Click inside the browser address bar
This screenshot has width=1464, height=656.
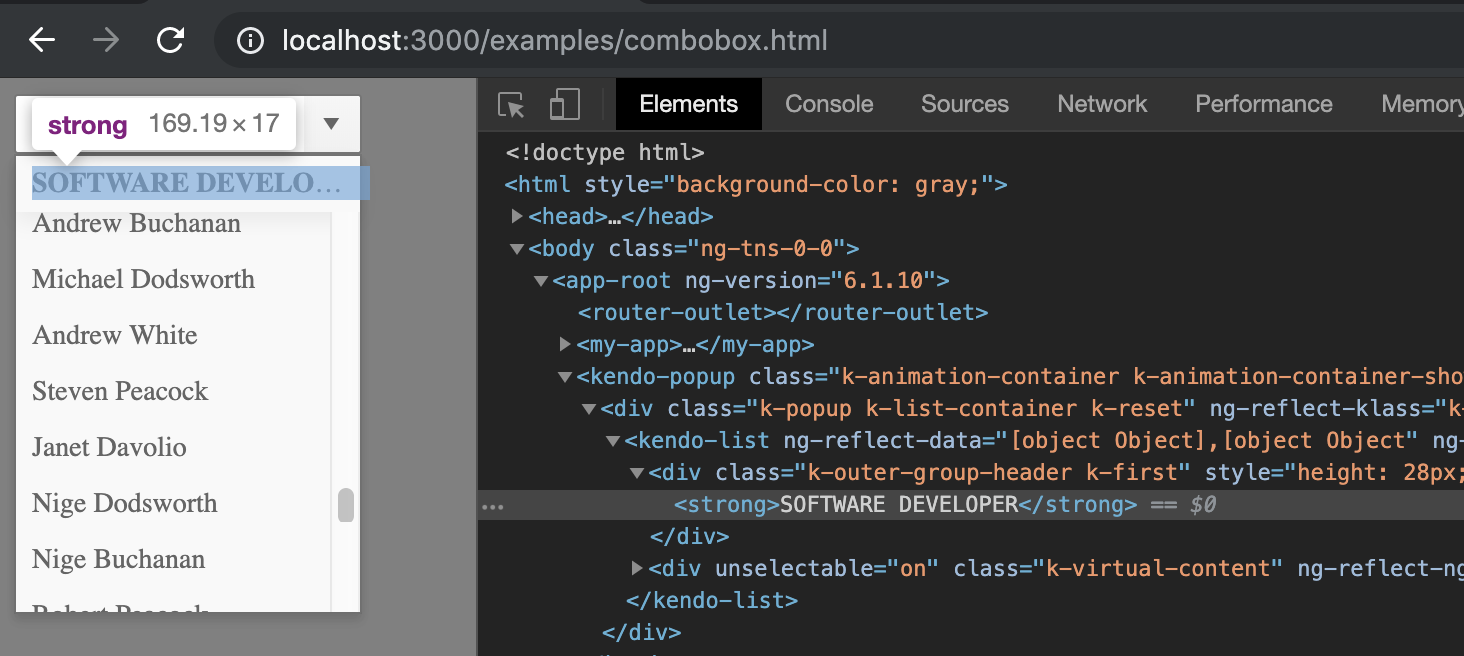click(x=600, y=40)
